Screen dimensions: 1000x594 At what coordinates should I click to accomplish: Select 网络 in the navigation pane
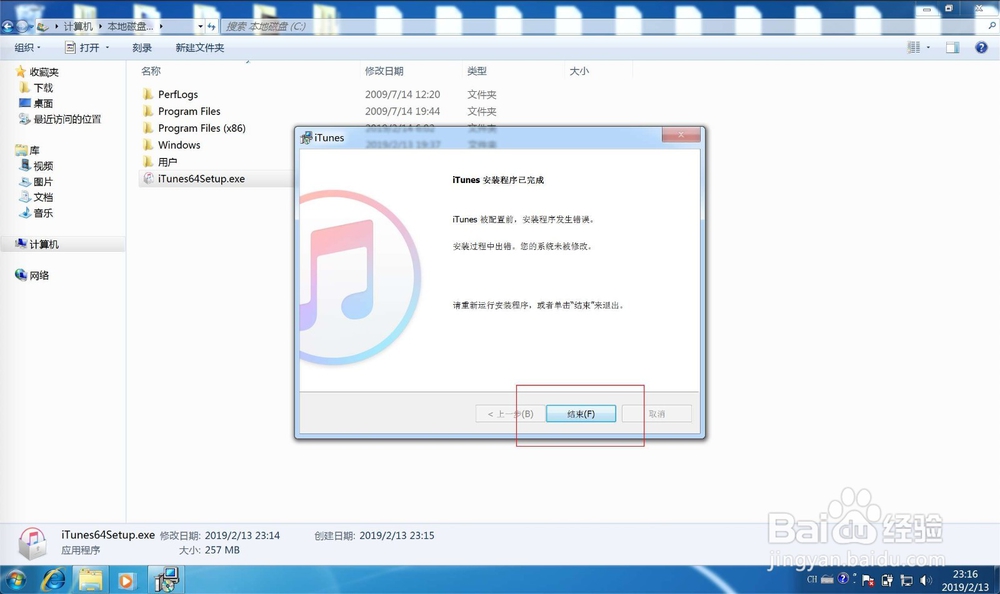39,276
